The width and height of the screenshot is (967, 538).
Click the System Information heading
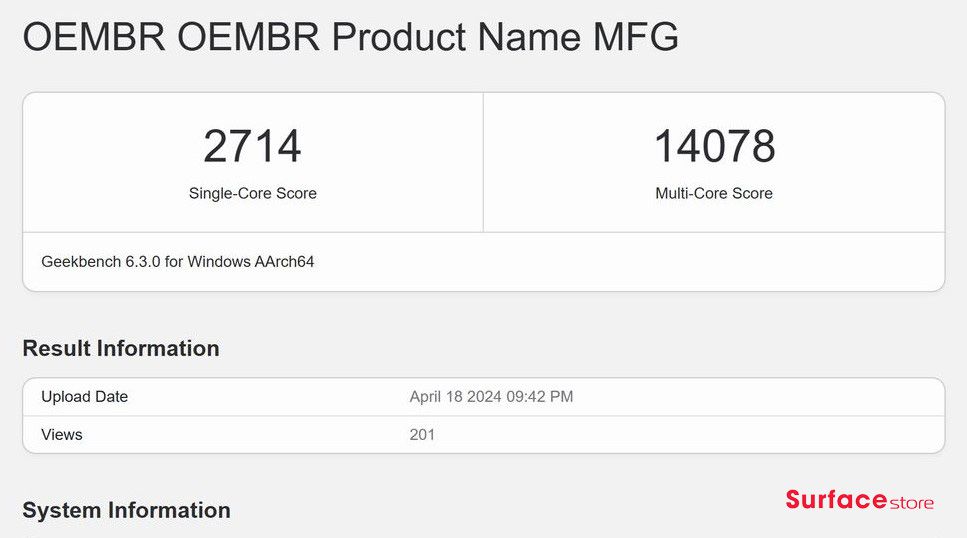(x=126, y=510)
